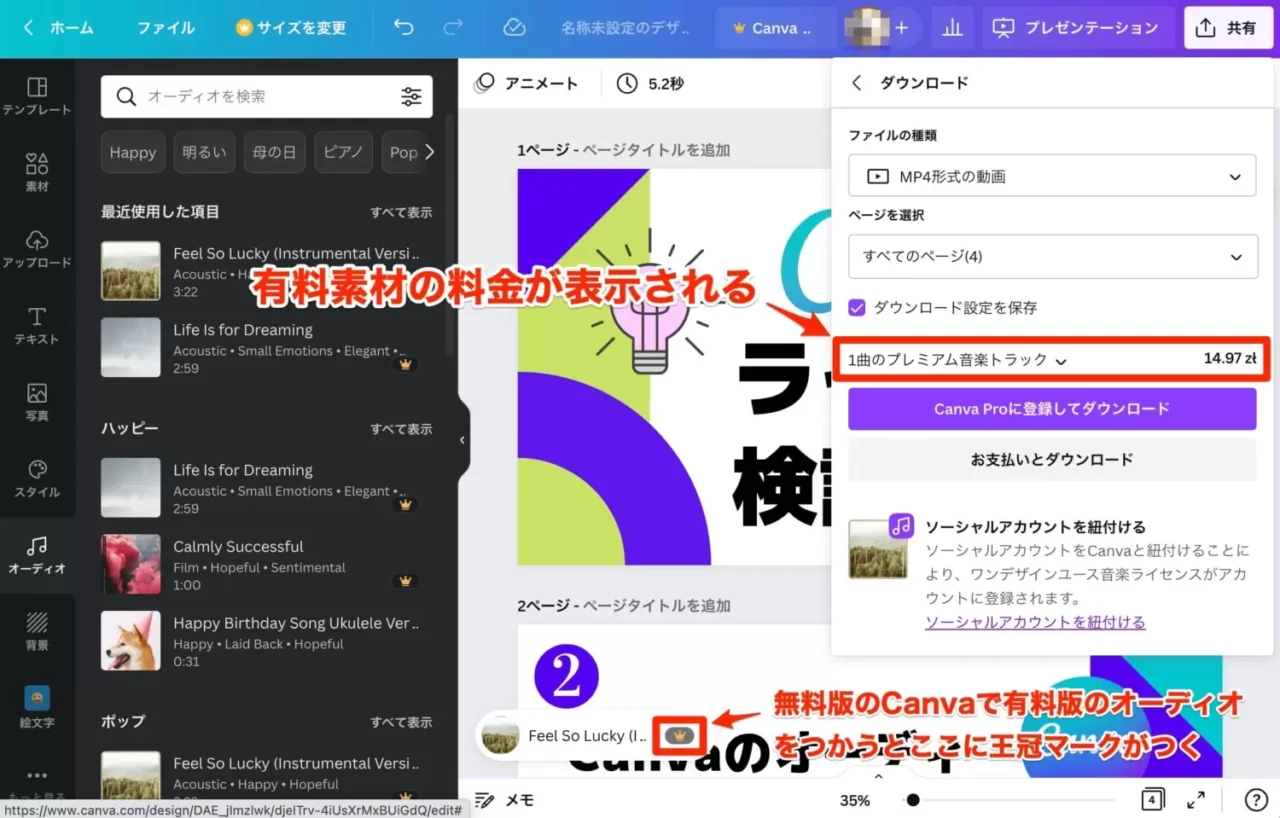Select the オーディオ audio panel

coord(37,555)
